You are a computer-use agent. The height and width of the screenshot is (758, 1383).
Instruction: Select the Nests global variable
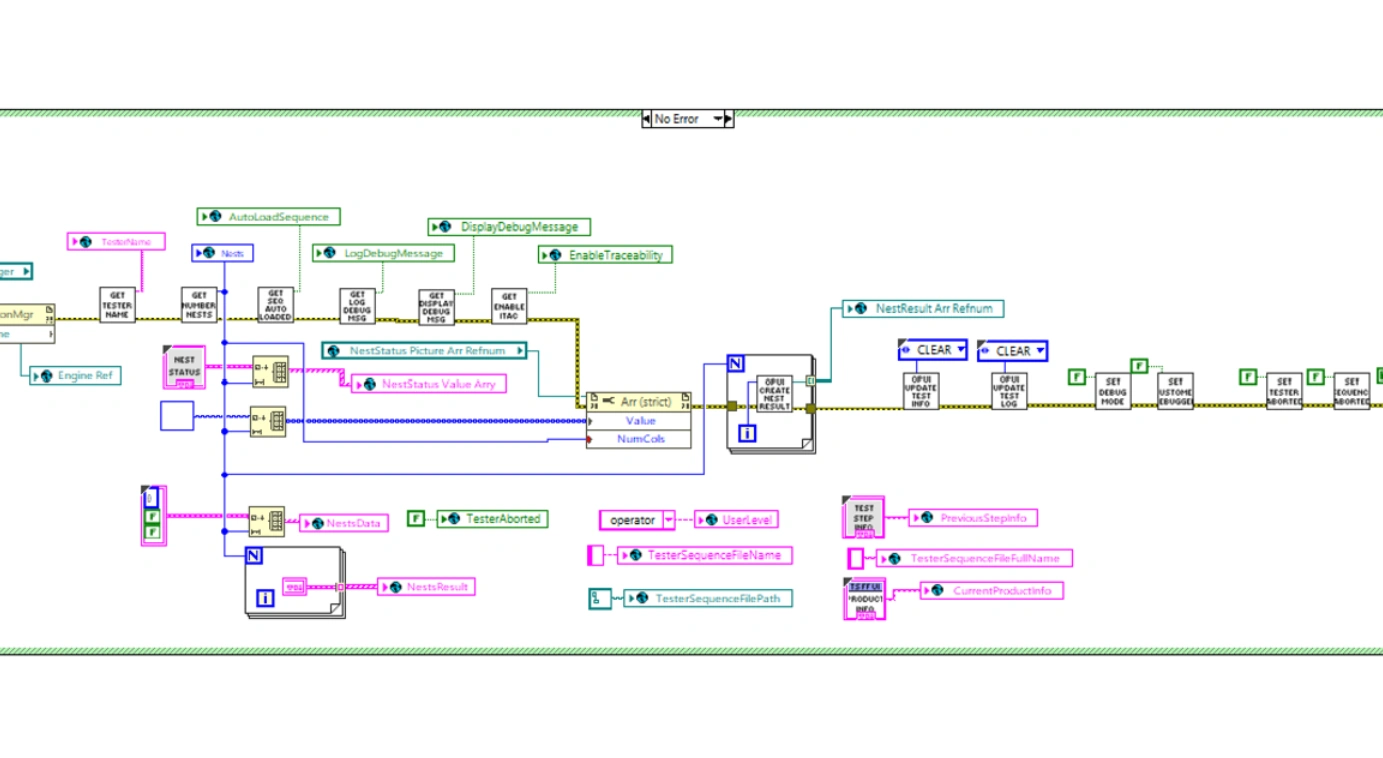tap(222, 253)
